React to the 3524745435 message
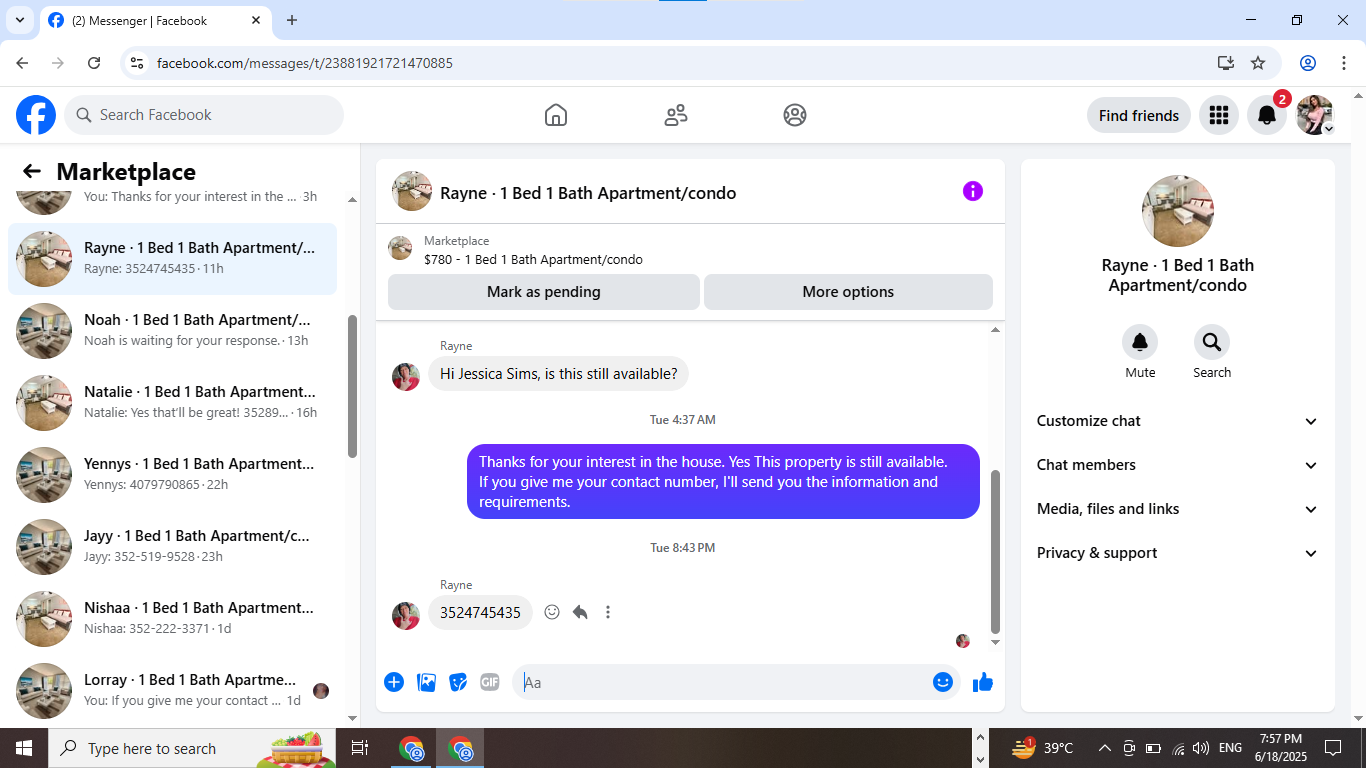1366x768 pixels. (552, 612)
